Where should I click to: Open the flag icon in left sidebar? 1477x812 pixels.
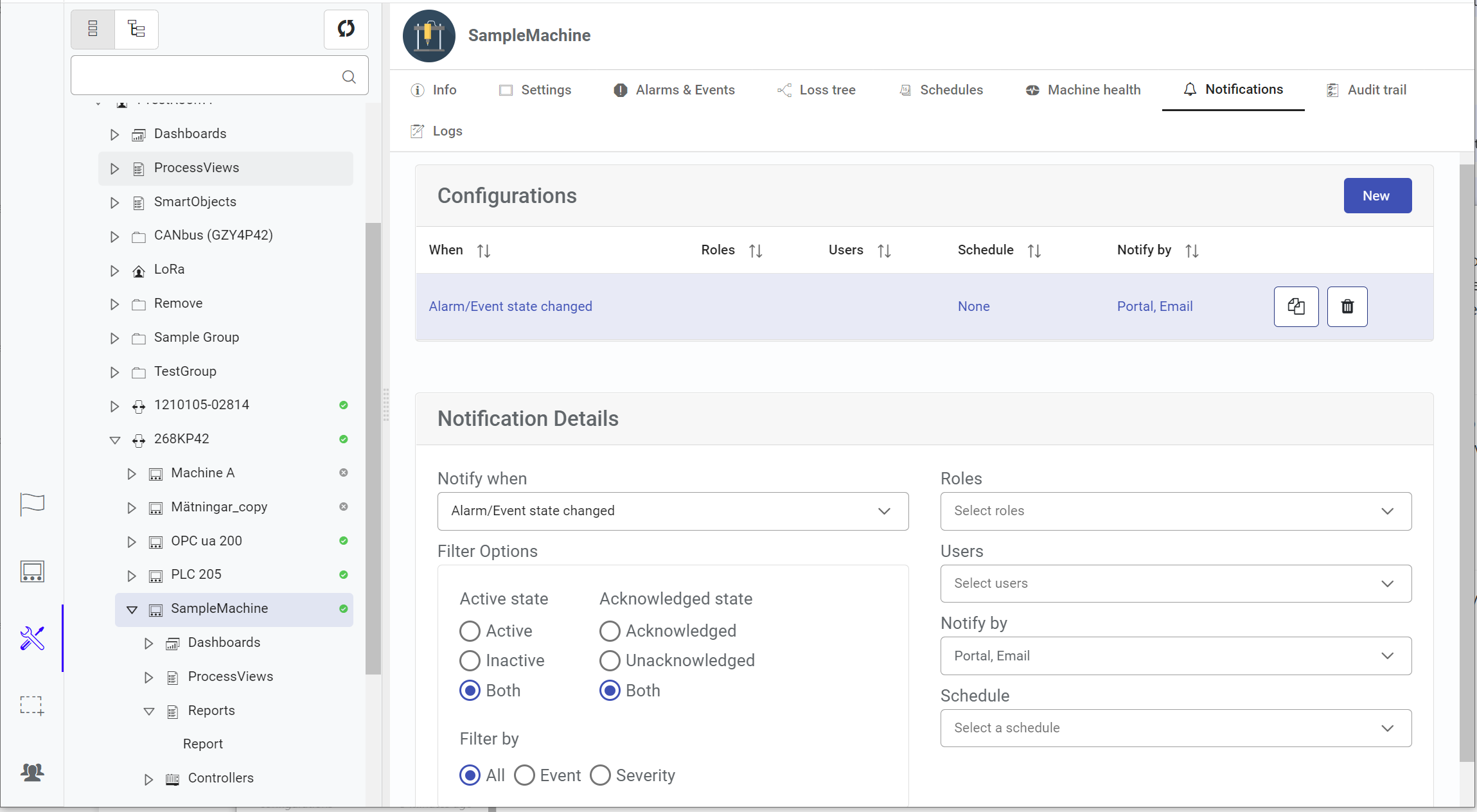(x=32, y=504)
